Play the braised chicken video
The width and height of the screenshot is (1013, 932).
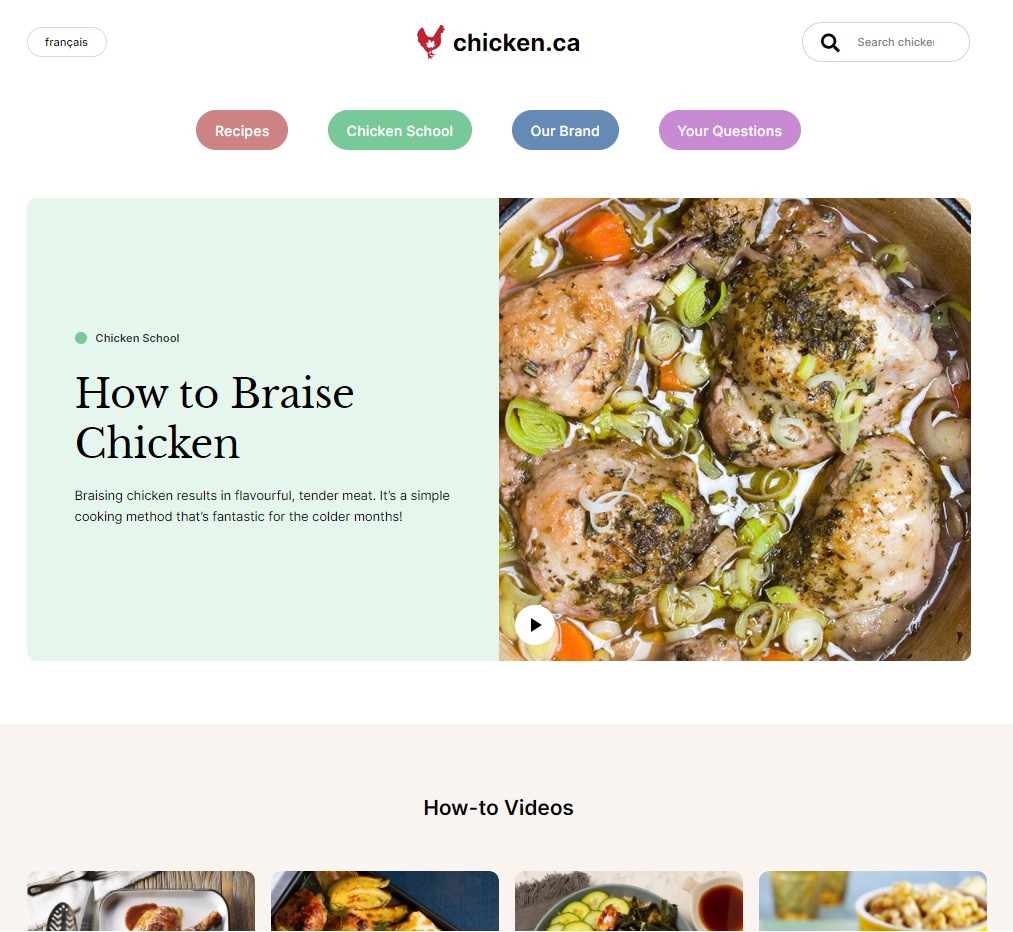pos(535,625)
